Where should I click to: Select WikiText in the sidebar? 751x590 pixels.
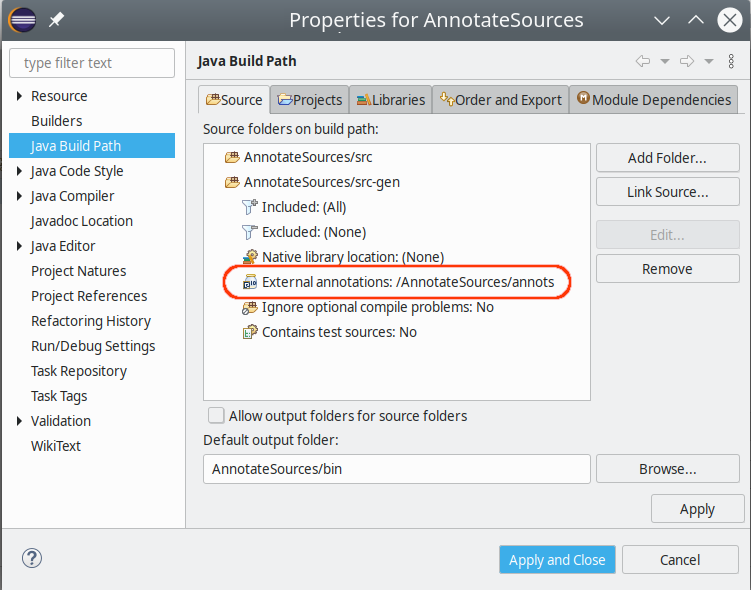tap(56, 446)
